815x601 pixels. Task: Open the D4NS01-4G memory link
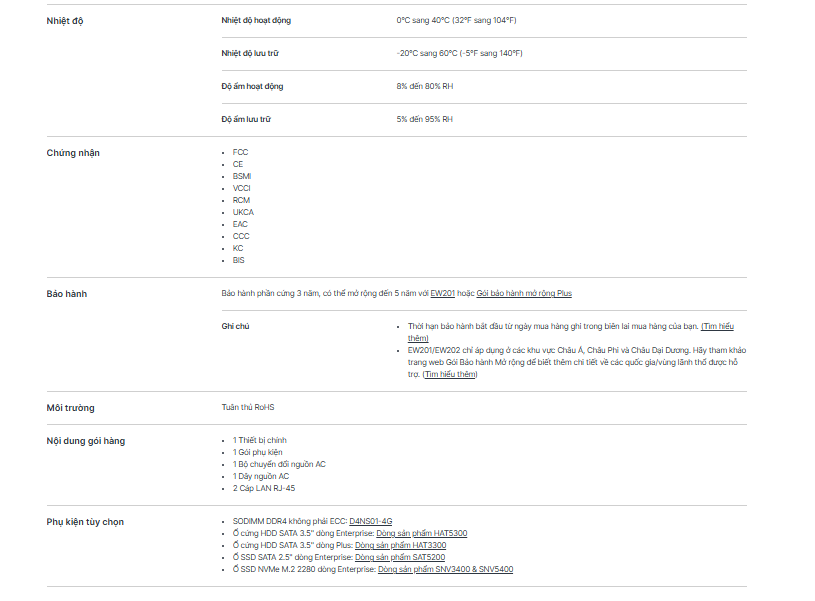point(371,521)
